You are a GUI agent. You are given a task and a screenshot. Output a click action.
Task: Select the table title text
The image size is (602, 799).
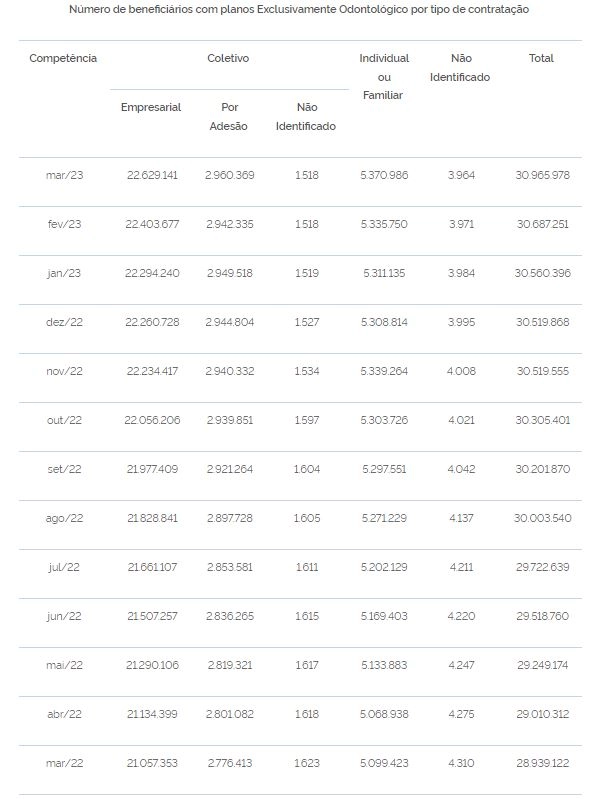[x=299, y=9]
